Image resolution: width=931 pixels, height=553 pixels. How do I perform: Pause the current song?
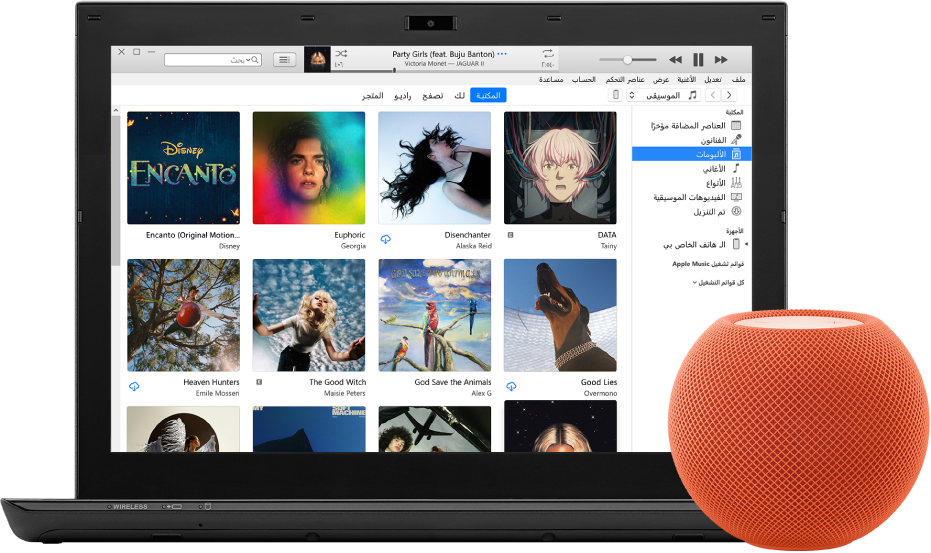point(698,59)
